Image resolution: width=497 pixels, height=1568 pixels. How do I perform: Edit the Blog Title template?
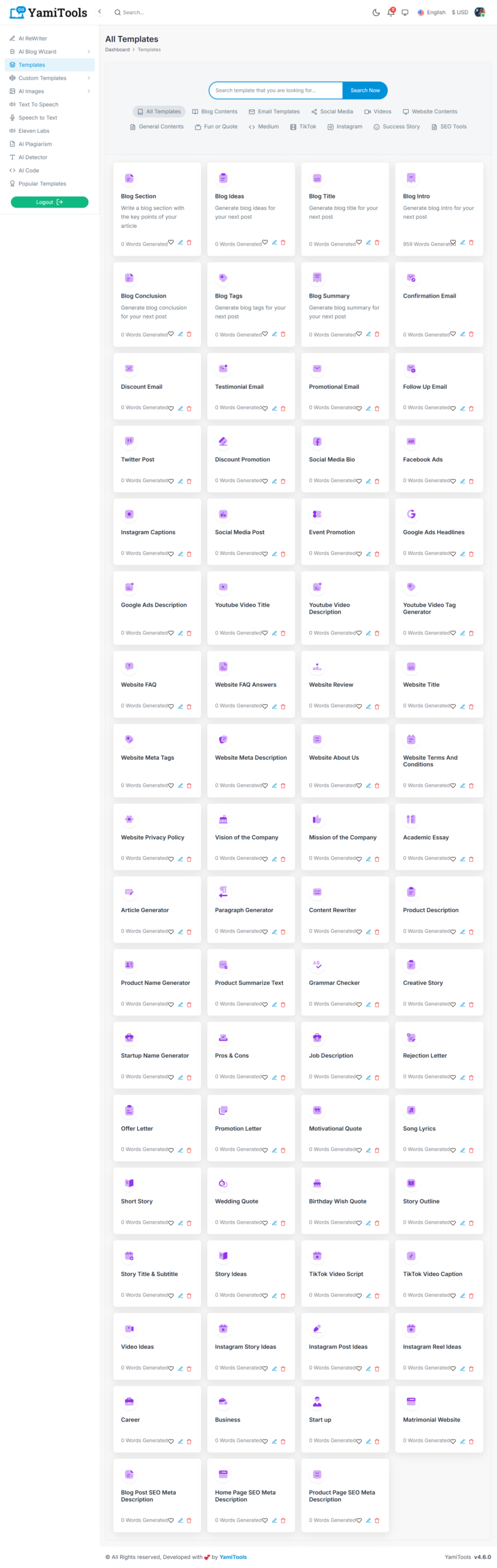point(368,243)
